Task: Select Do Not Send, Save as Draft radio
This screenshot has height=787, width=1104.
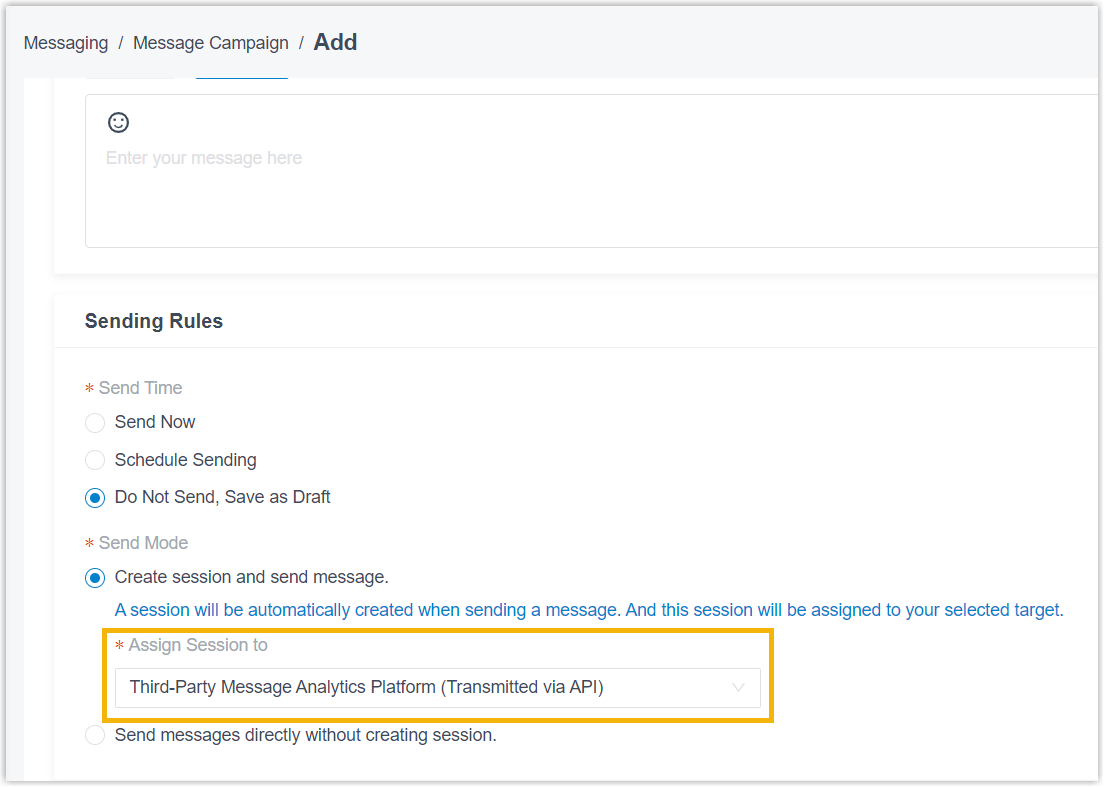Action: coord(95,498)
